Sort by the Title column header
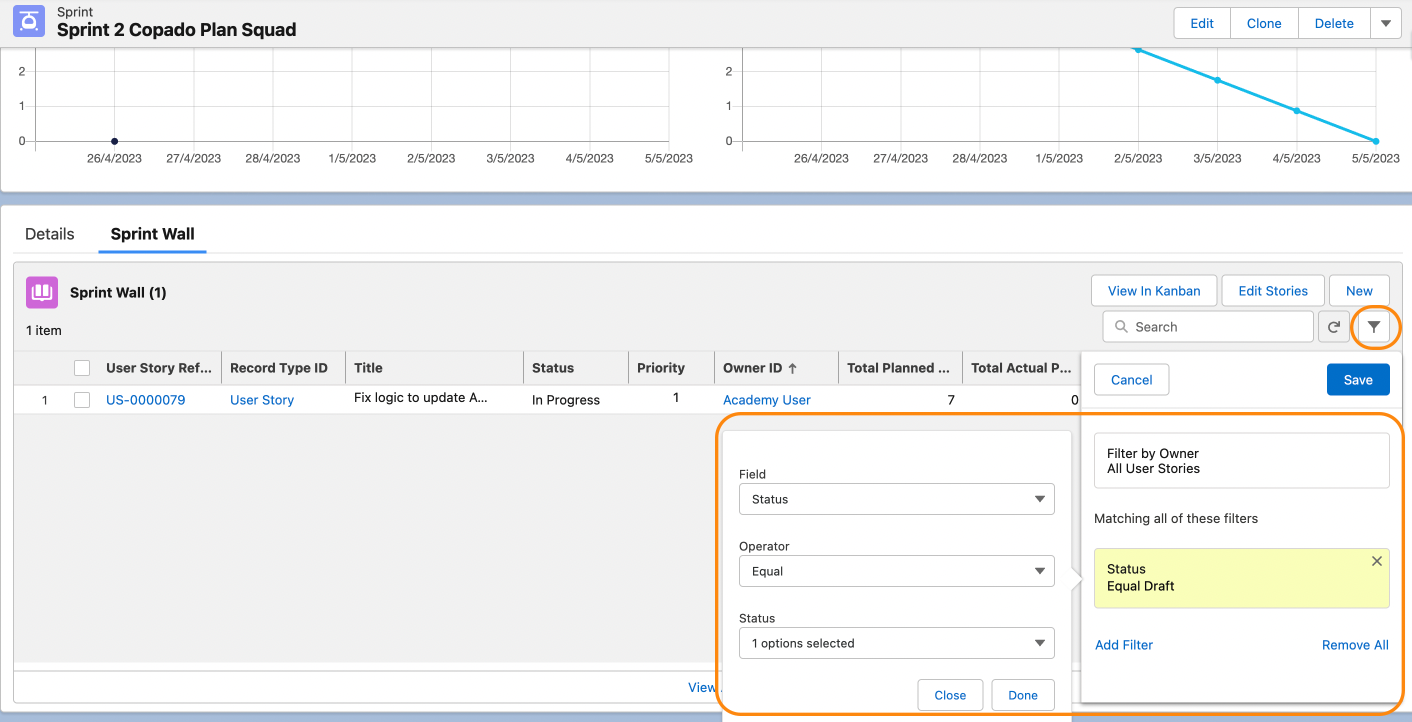 coord(434,368)
